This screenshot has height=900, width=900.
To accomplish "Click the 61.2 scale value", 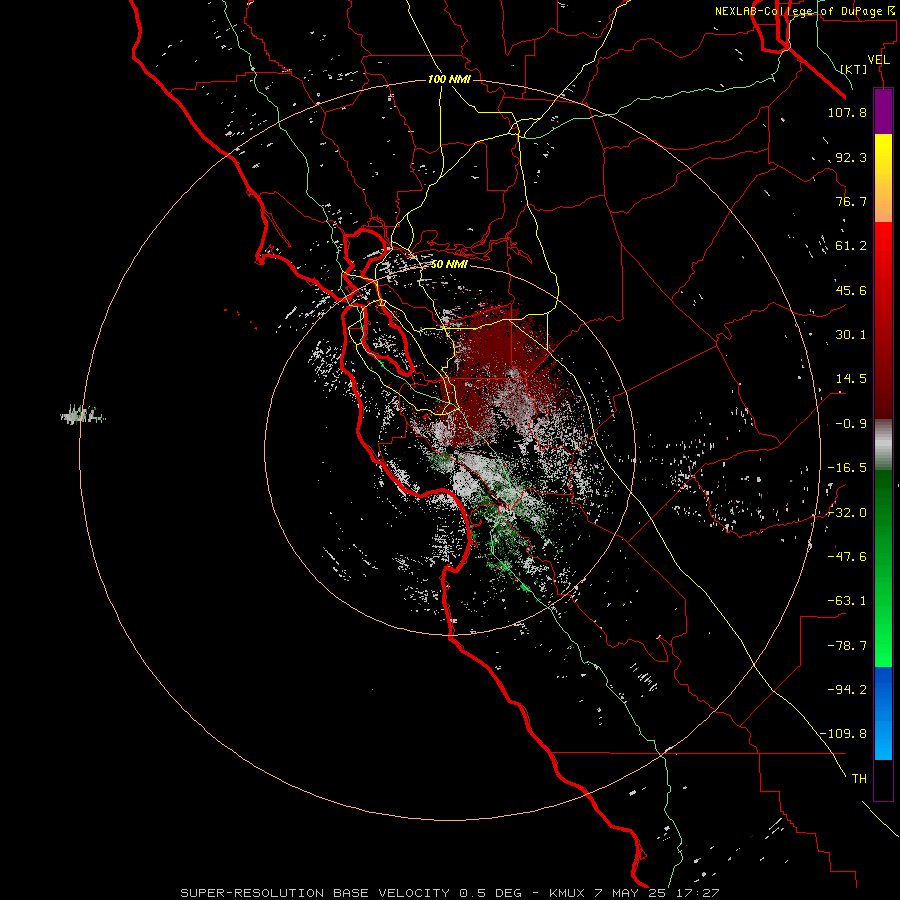I will (x=851, y=246).
